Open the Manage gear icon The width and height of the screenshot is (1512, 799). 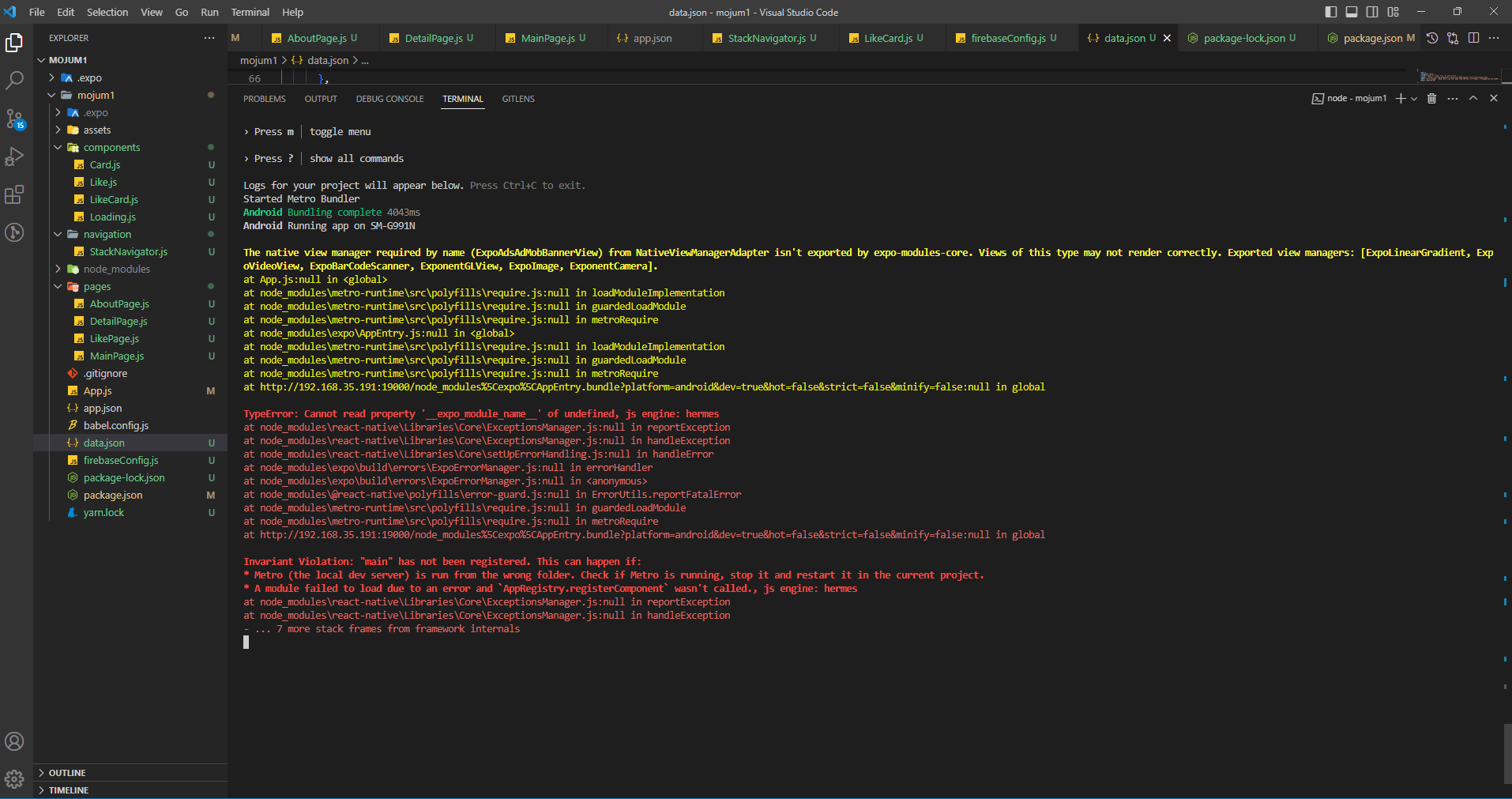(14, 779)
